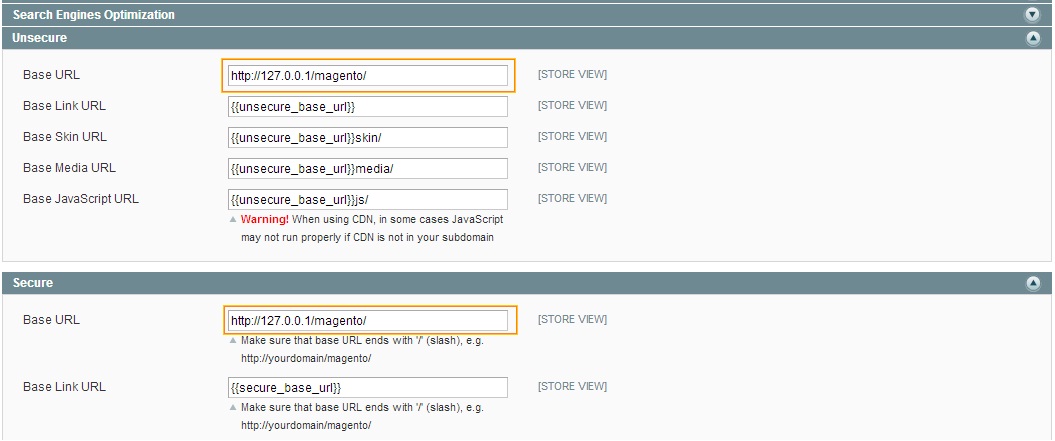Image resolution: width=1055 pixels, height=441 pixels.
Task: Click the red Warning! text about CDN
Action: click(x=265, y=219)
